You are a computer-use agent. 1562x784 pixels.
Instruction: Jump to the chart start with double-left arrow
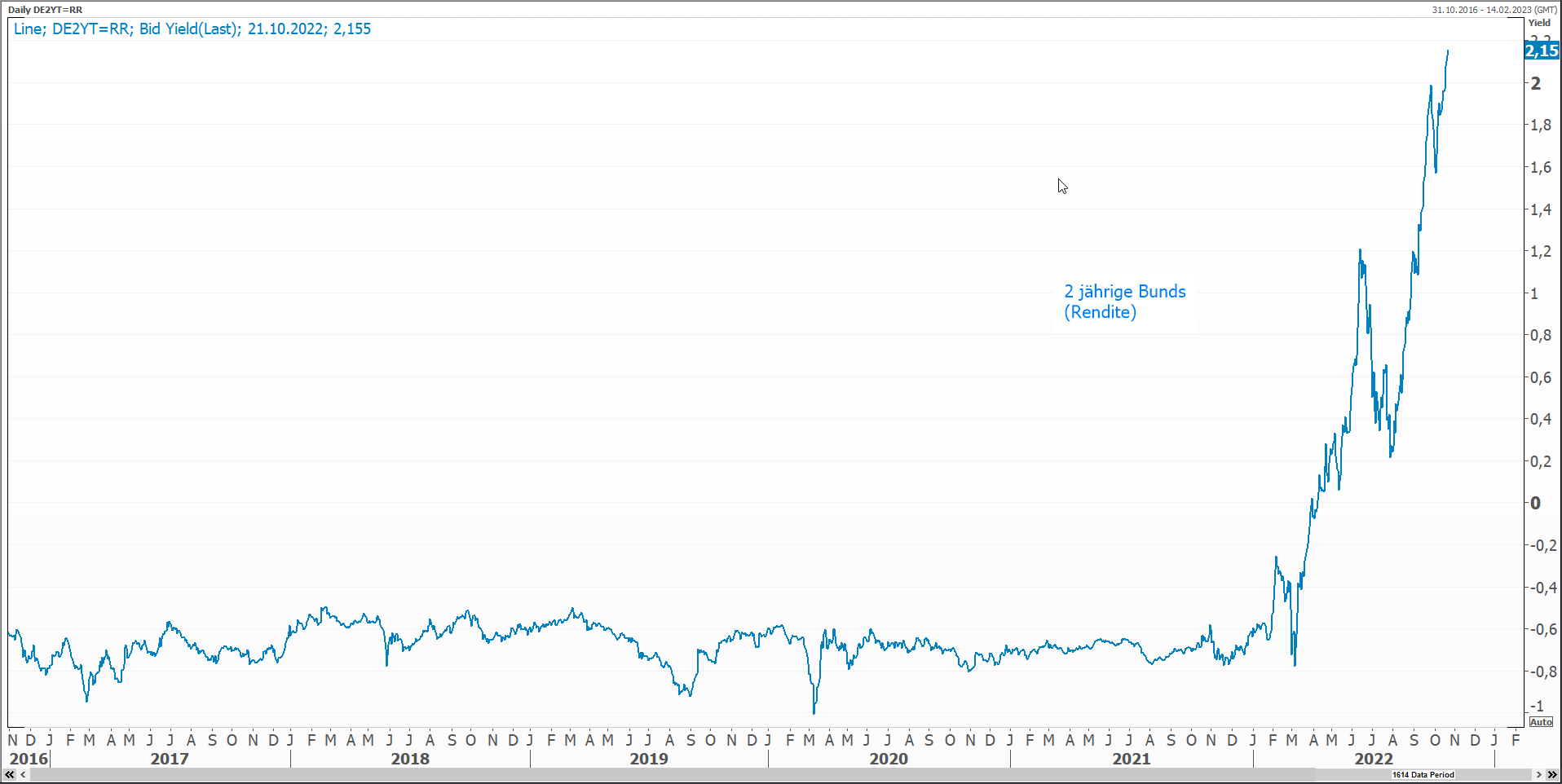[9, 775]
